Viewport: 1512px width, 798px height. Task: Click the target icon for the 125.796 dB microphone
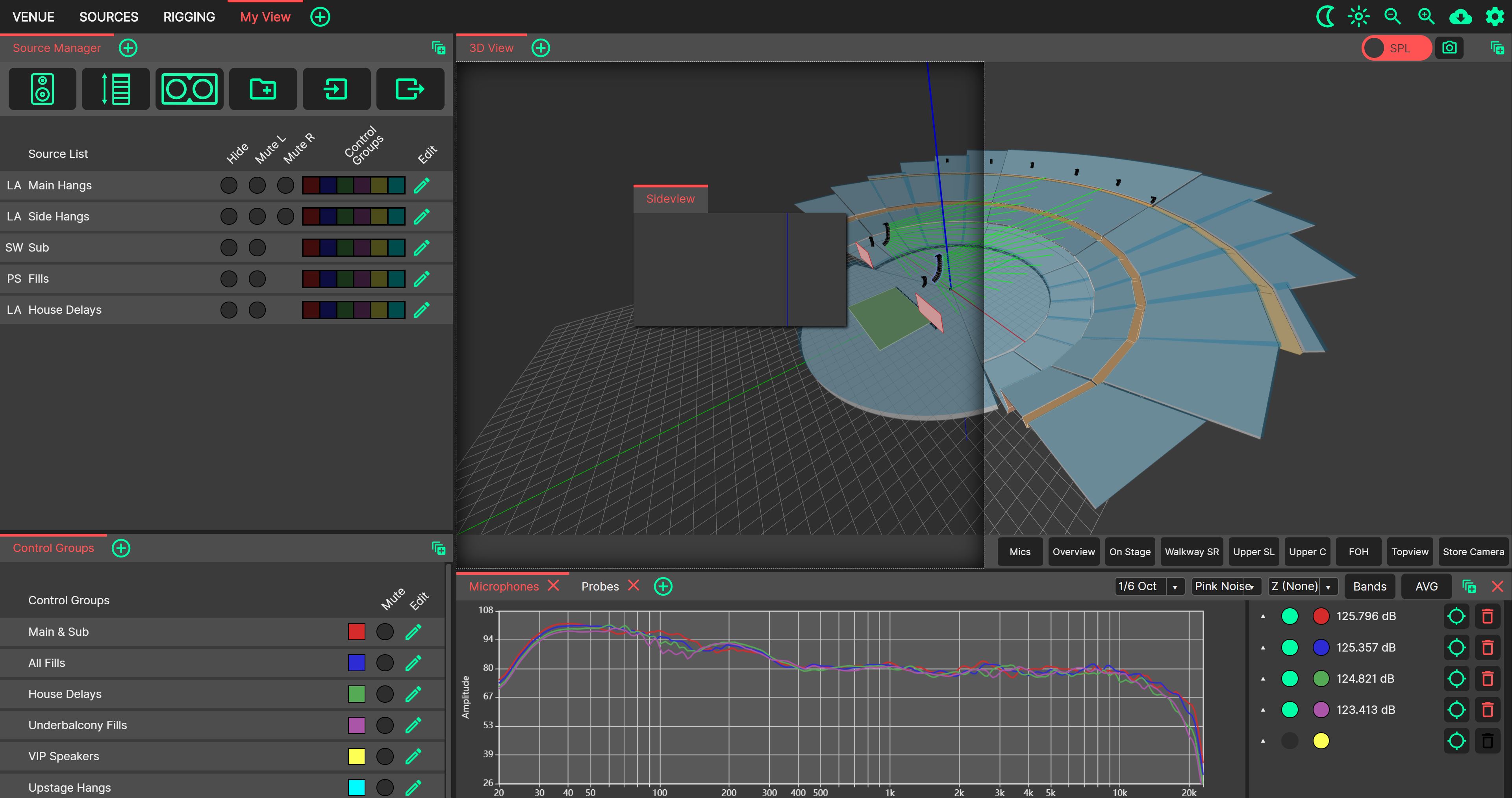[1456, 616]
